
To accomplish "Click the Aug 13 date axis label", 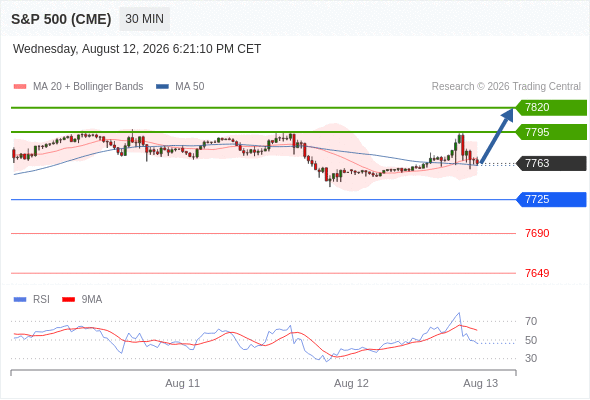I will (481, 383).
